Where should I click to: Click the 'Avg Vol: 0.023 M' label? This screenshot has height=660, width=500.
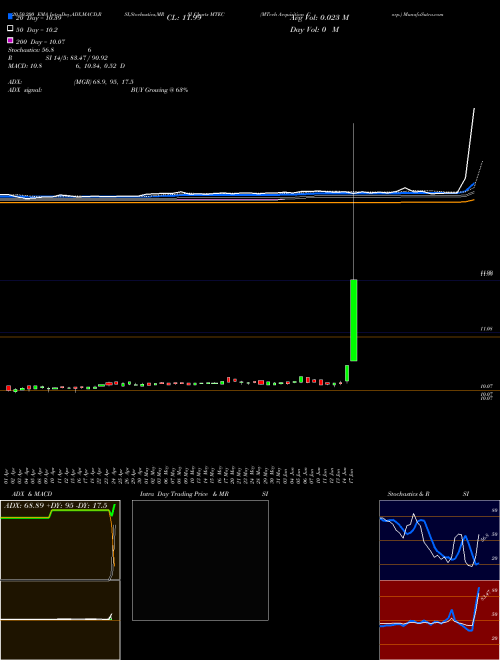[320, 18]
